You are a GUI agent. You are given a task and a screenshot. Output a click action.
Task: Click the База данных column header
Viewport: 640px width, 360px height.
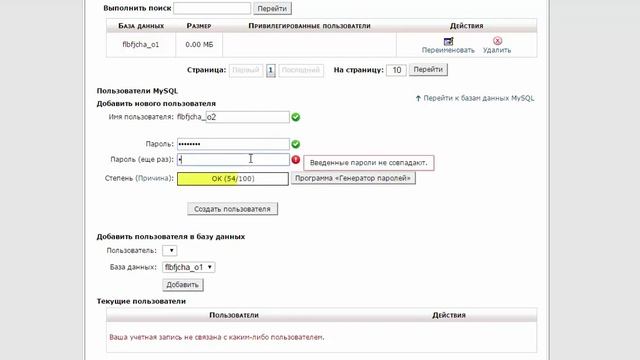[x=141, y=26]
